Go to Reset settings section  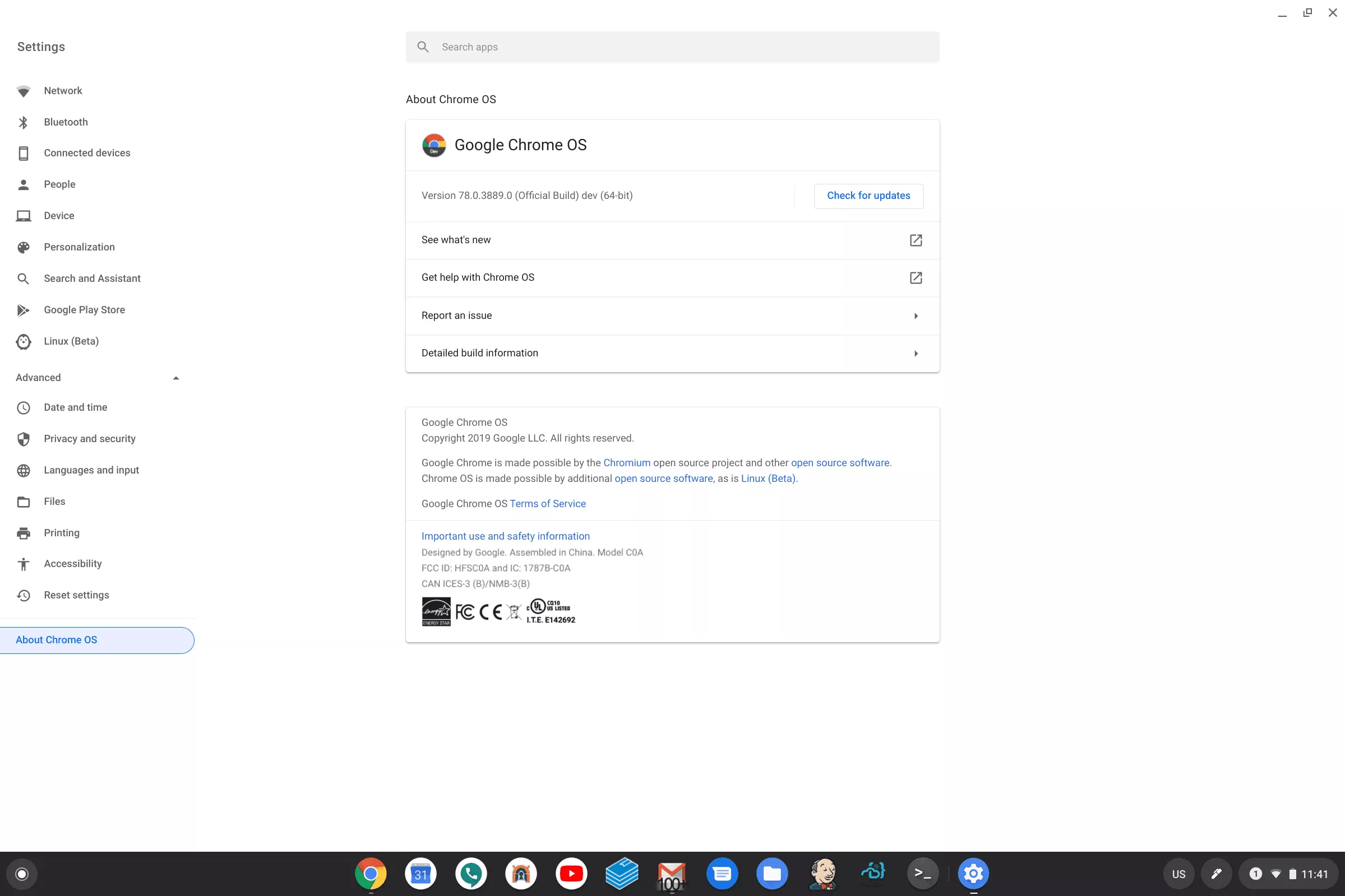tap(77, 596)
